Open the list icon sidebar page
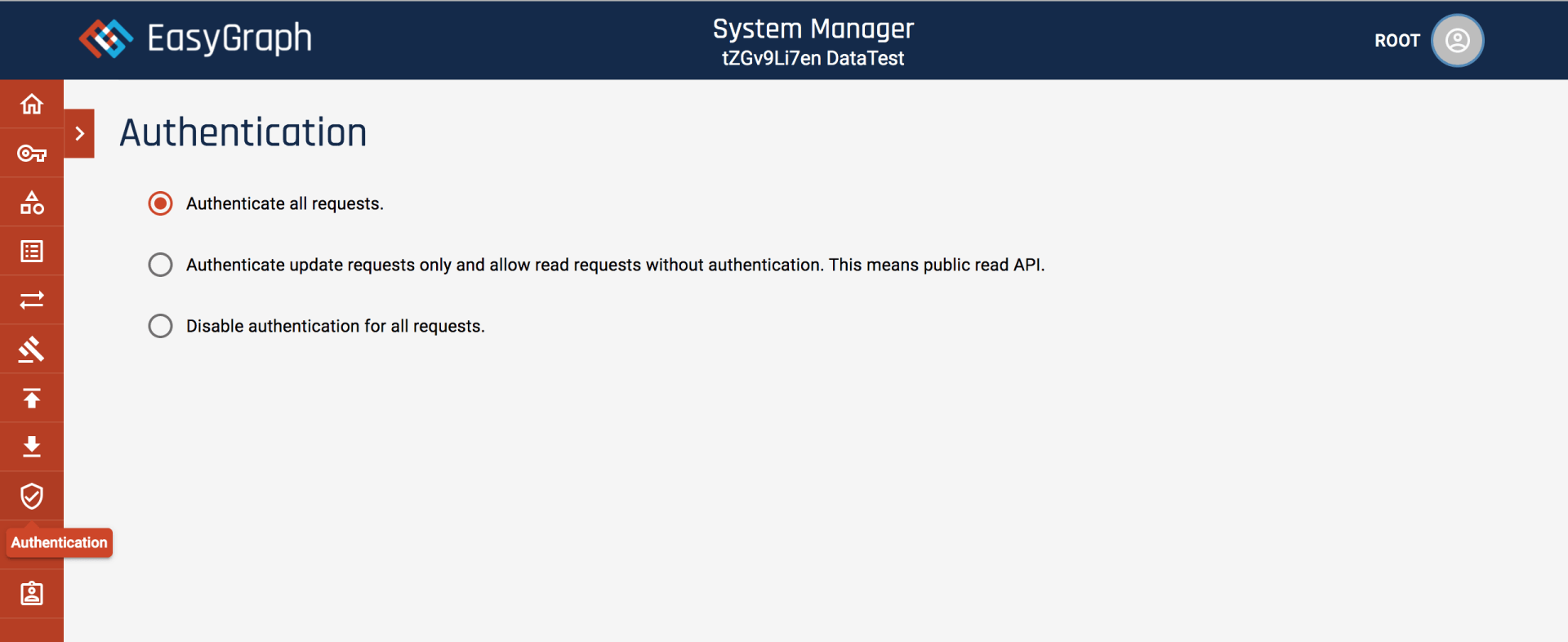This screenshot has width=1568, height=642. 32,252
